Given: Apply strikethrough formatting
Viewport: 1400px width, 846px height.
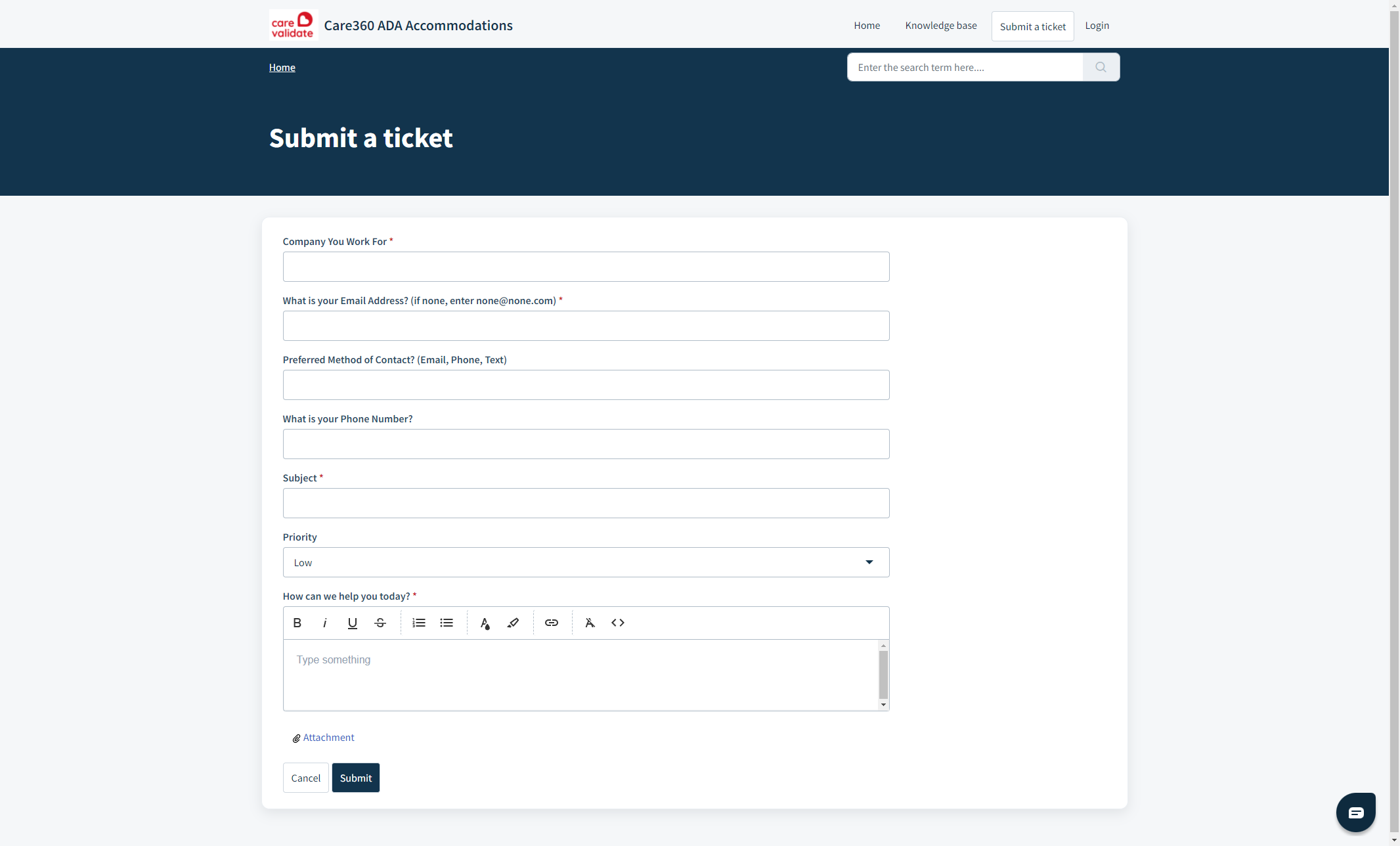Looking at the screenshot, I should tap(380, 623).
